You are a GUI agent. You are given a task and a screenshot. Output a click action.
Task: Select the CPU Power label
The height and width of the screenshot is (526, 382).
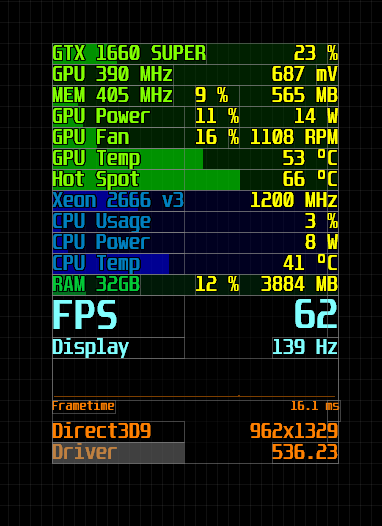tap(101, 242)
